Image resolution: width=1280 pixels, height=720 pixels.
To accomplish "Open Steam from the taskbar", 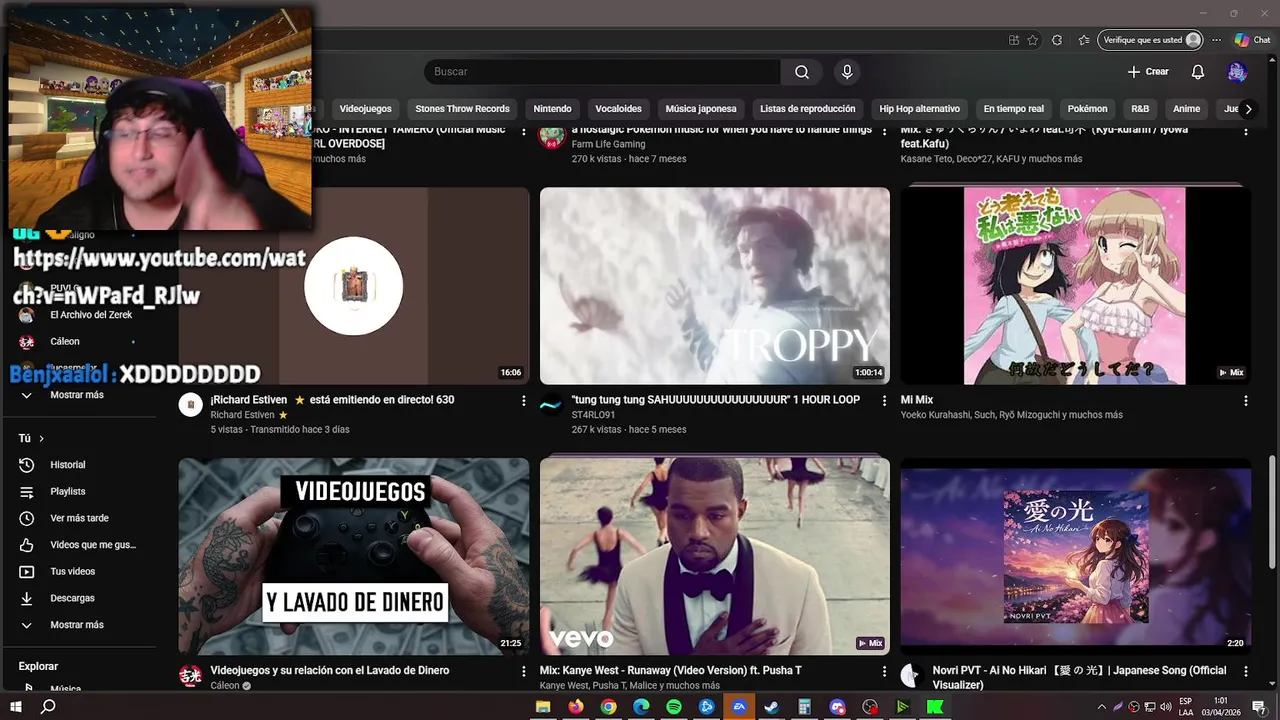I will click(x=772, y=707).
